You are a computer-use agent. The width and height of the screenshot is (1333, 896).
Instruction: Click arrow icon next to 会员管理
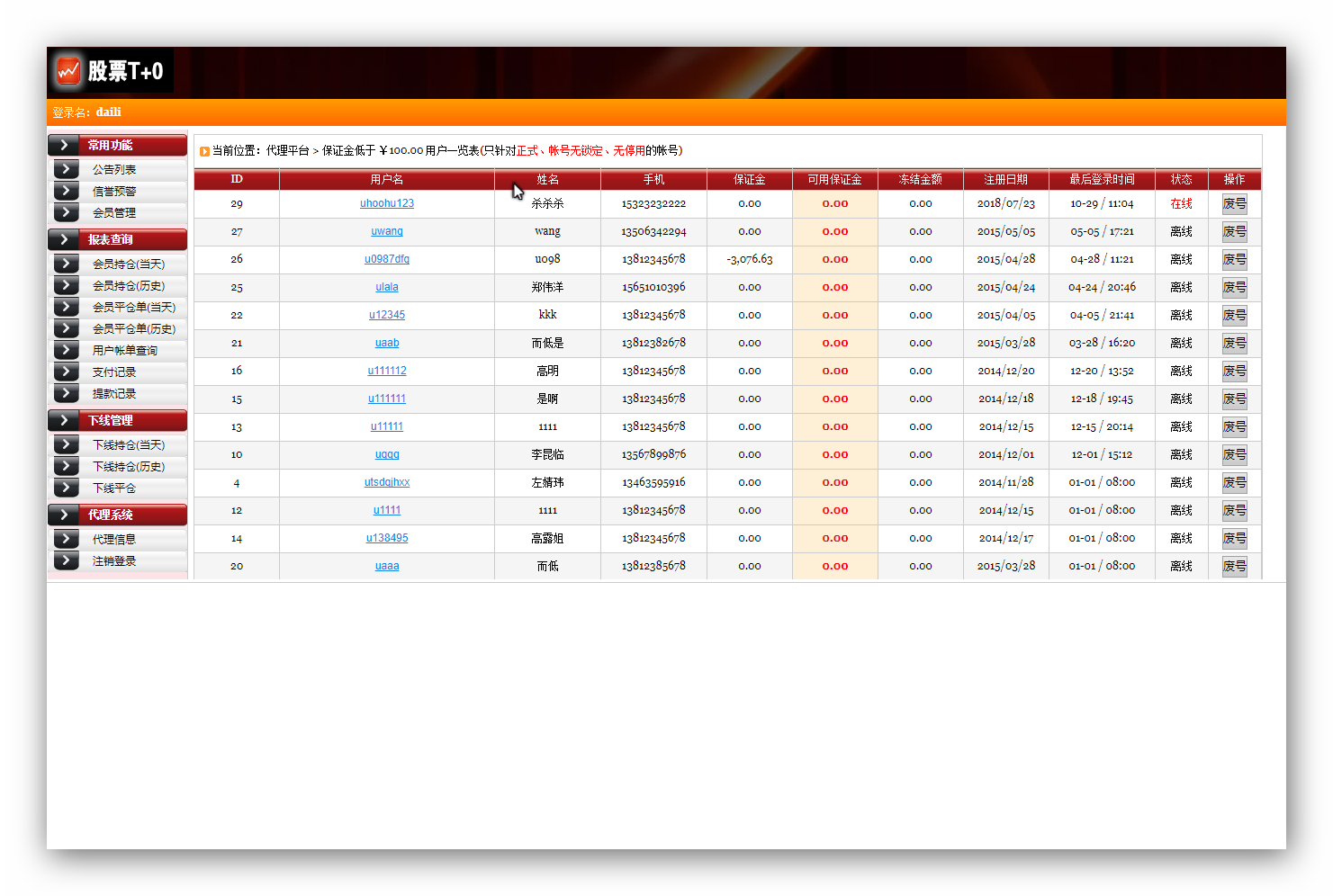[x=67, y=212]
